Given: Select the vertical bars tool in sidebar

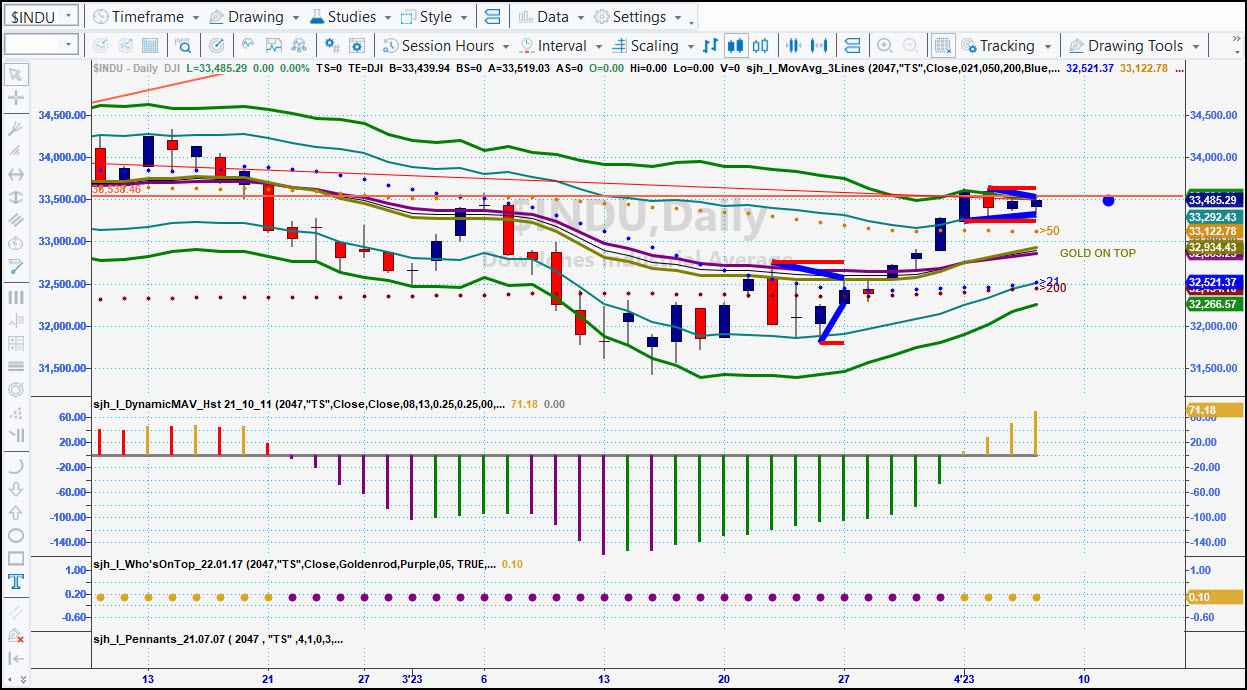Looking at the screenshot, I should coord(16,297).
